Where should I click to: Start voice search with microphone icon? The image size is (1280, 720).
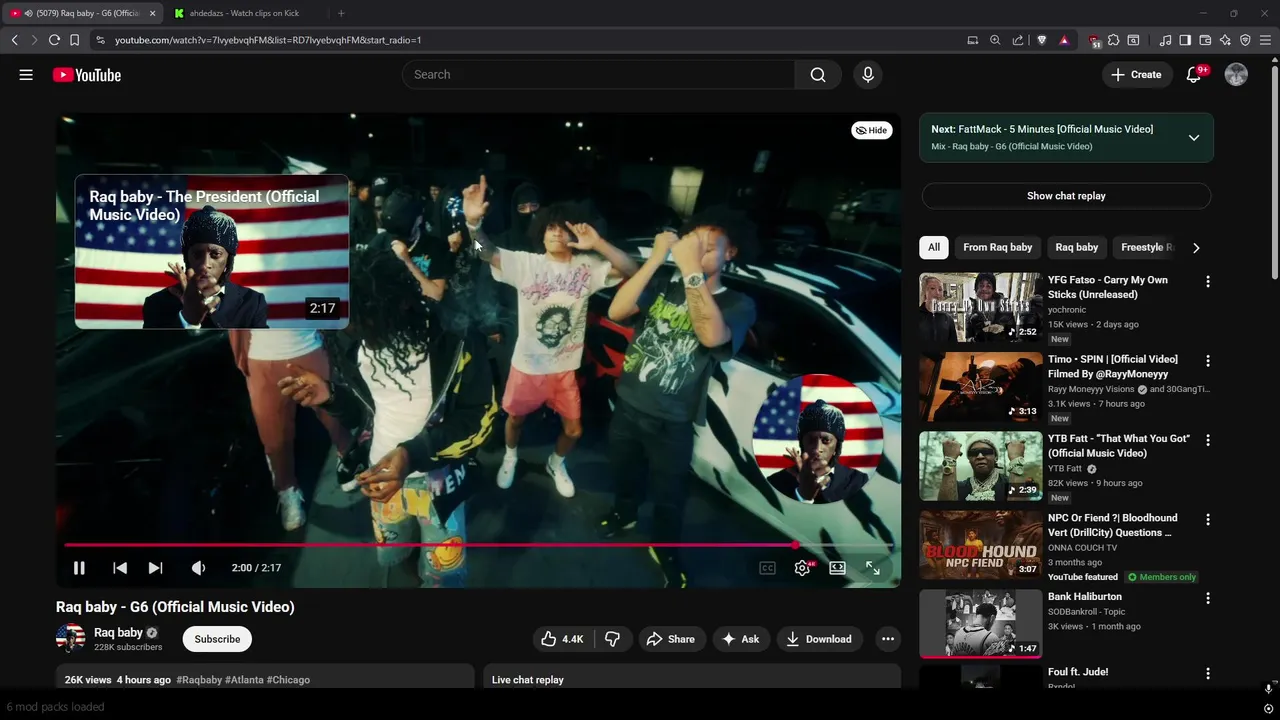868,75
